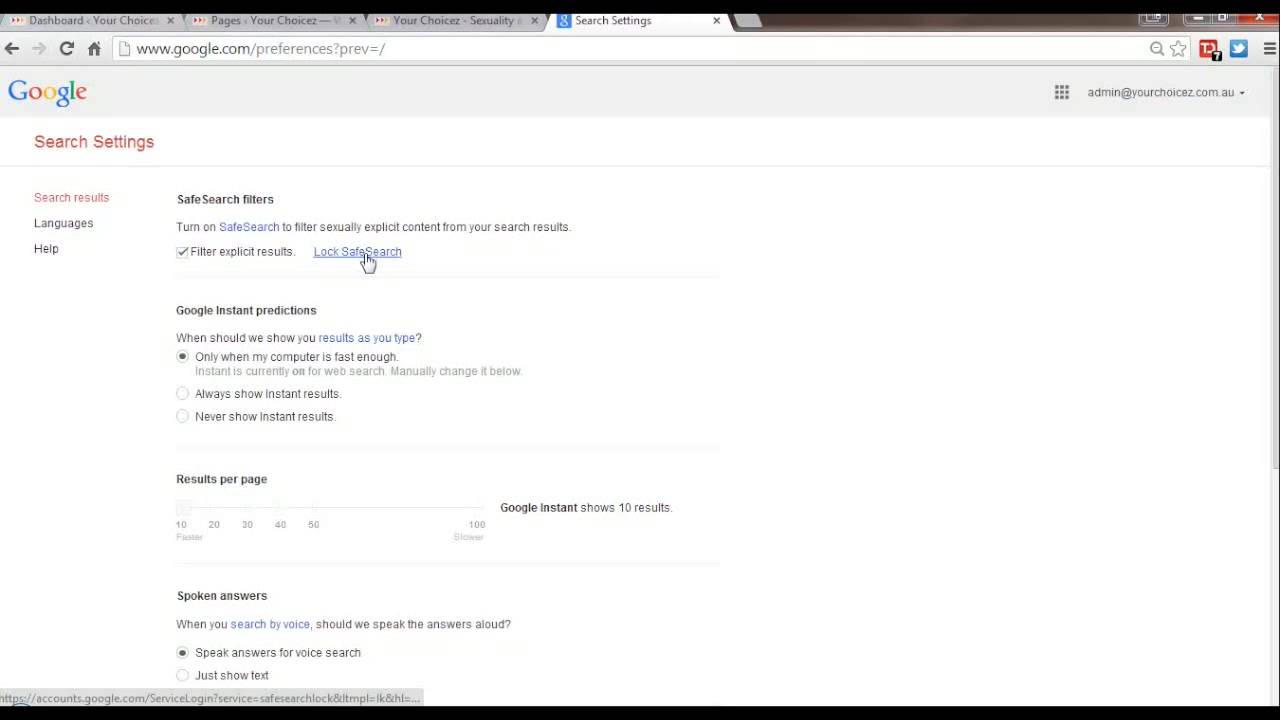
Task: Select Just show text option
Action: click(182, 676)
